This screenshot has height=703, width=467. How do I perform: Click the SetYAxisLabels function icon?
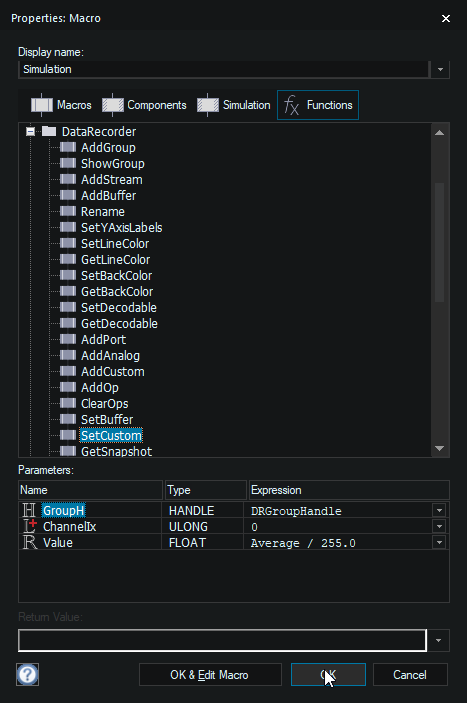(x=68, y=227)
